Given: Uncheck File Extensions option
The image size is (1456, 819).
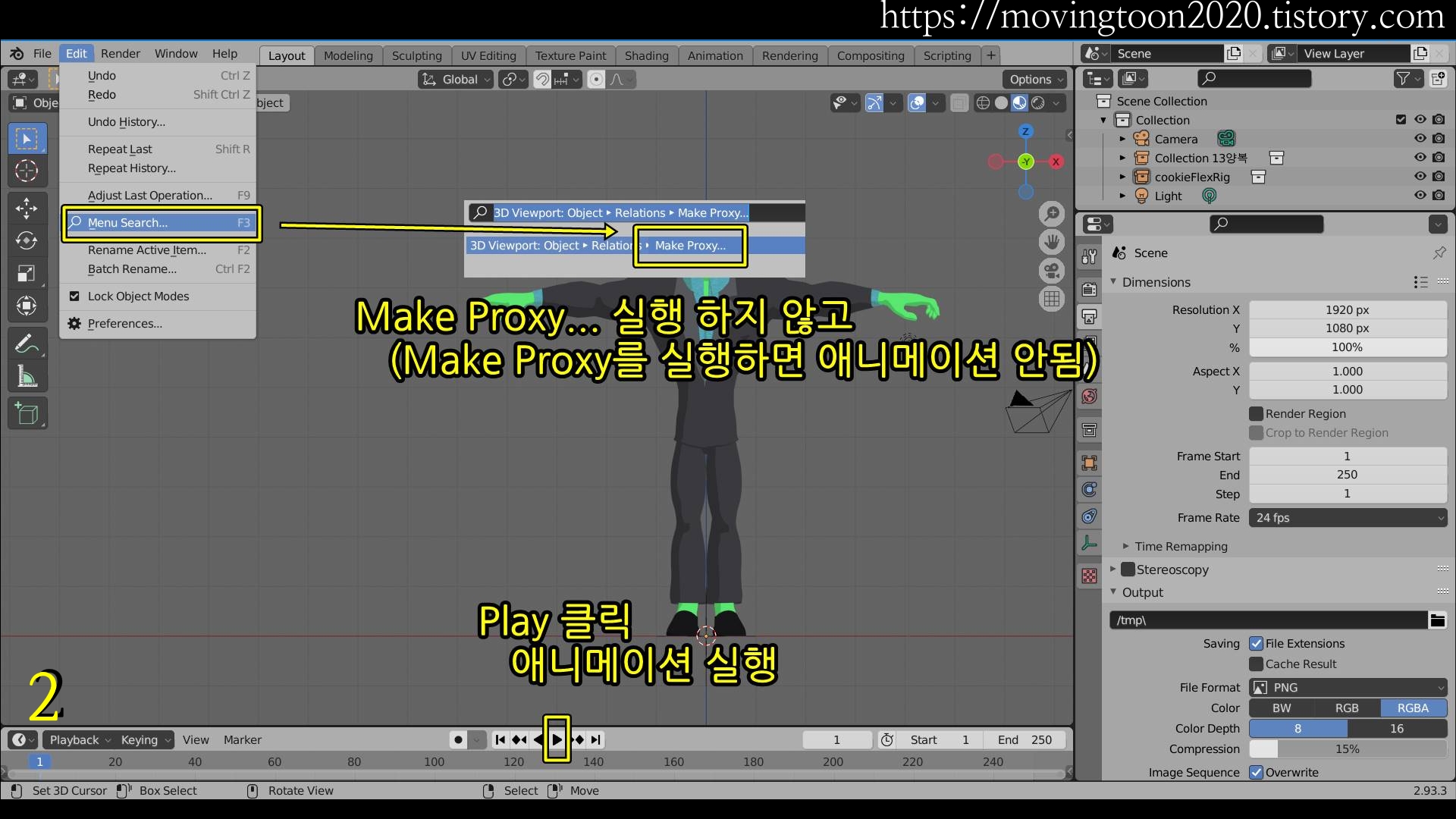Looking at the screenshot, I should point(1257,644).
